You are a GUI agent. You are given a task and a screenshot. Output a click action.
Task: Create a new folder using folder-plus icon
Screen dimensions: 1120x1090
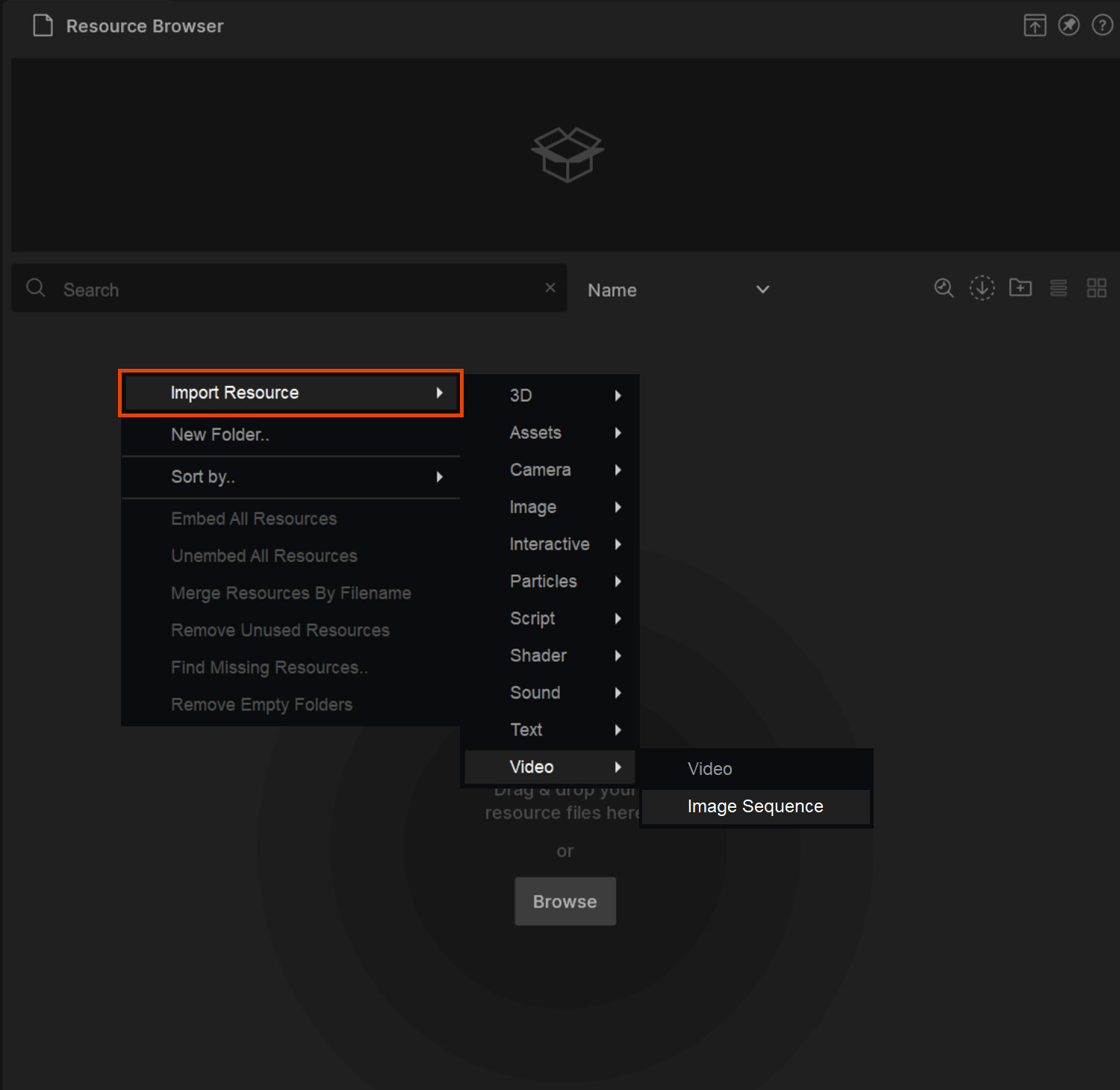(x=1020, y=288)
